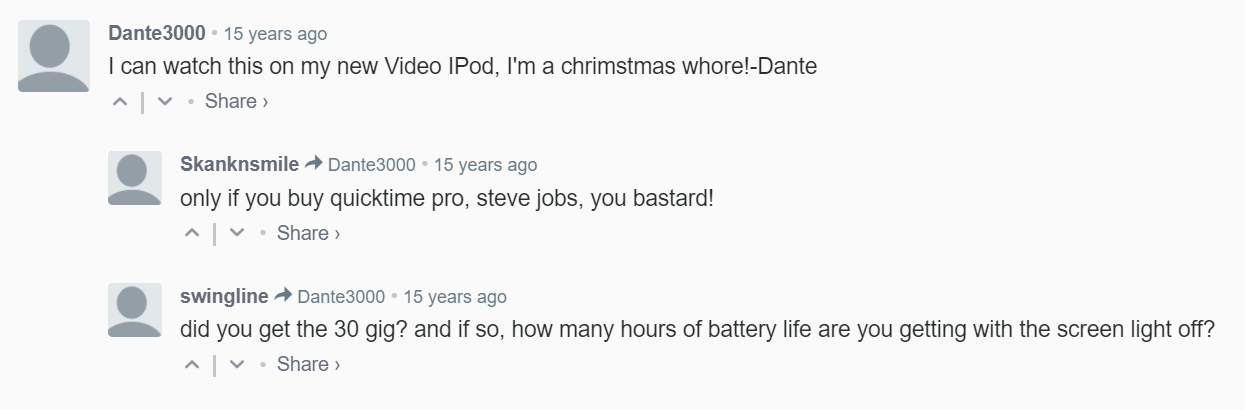1245x410 pixels.
Task: Click Dante3000's avatar image
Action: click(x=53, y=56)
